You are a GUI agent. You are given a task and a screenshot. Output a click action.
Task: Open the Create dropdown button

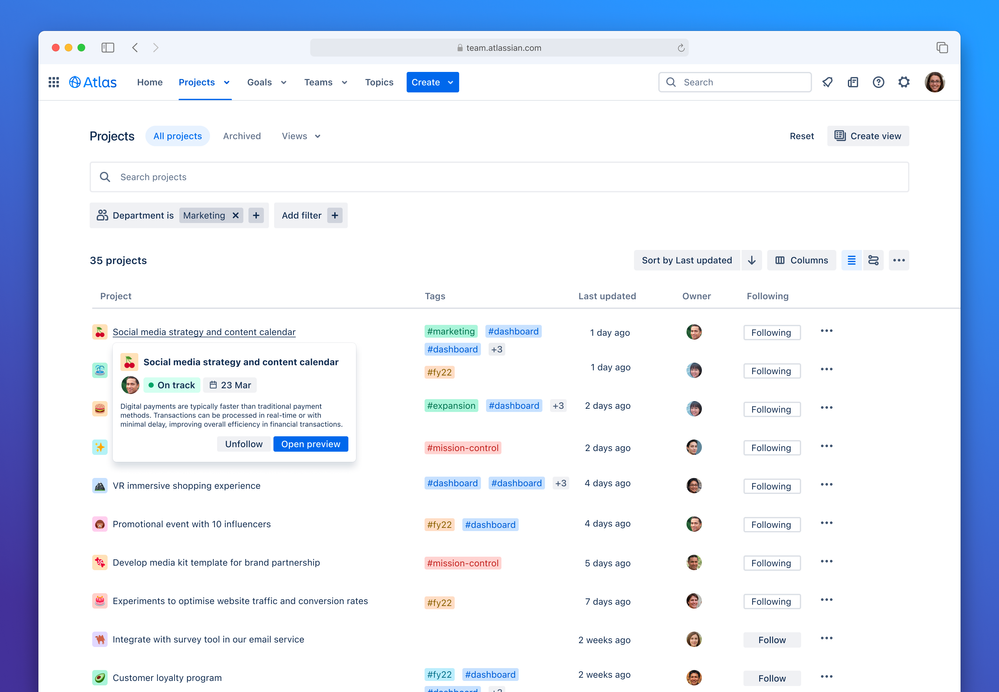click(x=433, y=82)
